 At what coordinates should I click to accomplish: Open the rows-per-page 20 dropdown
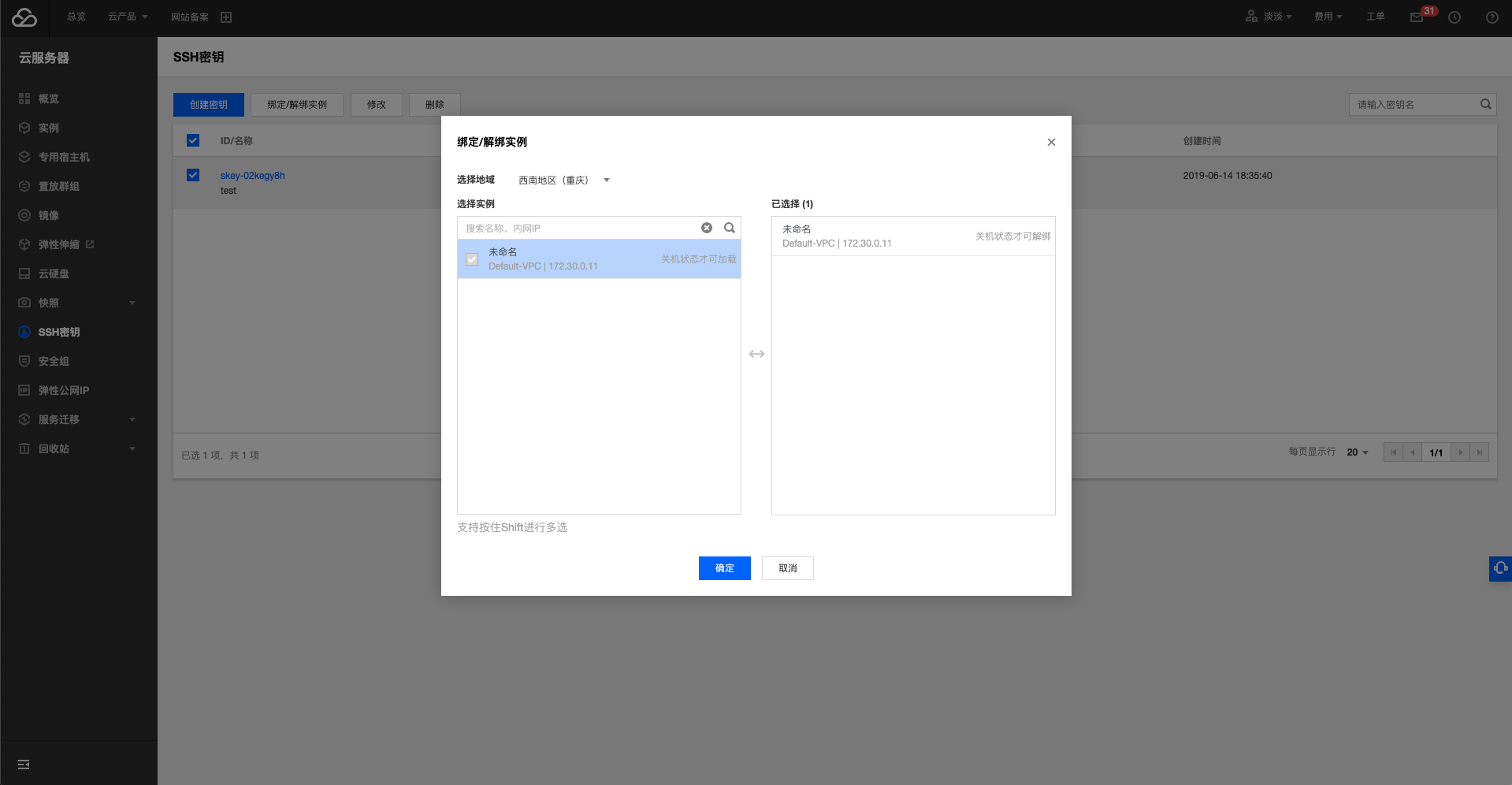click(1358, 452)
